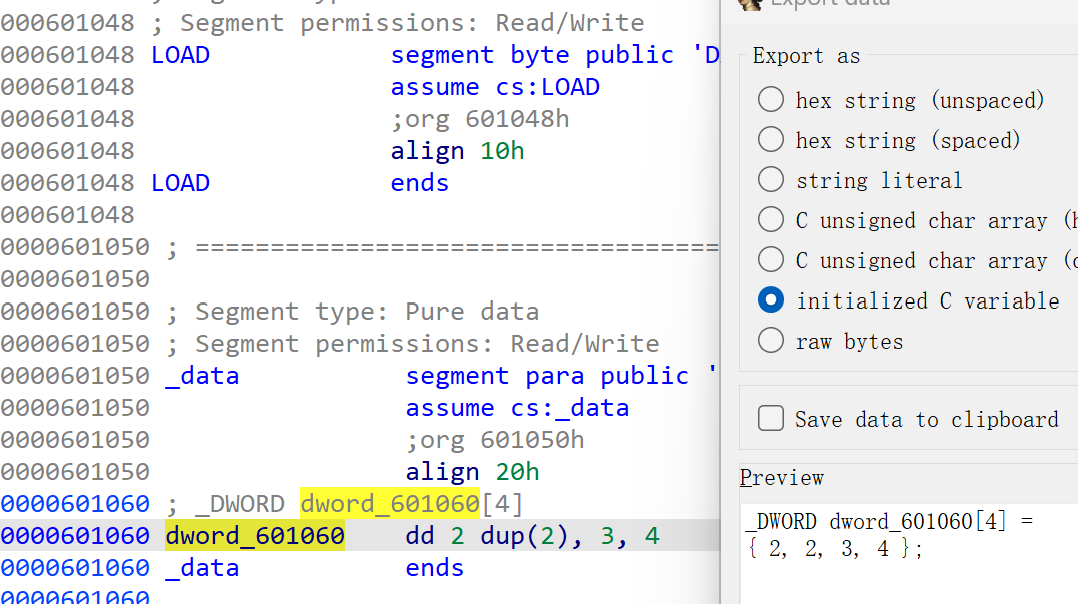1078x604 pixels.
Task: Choose the raw bytes export option
Action: [x=771, y=341]
